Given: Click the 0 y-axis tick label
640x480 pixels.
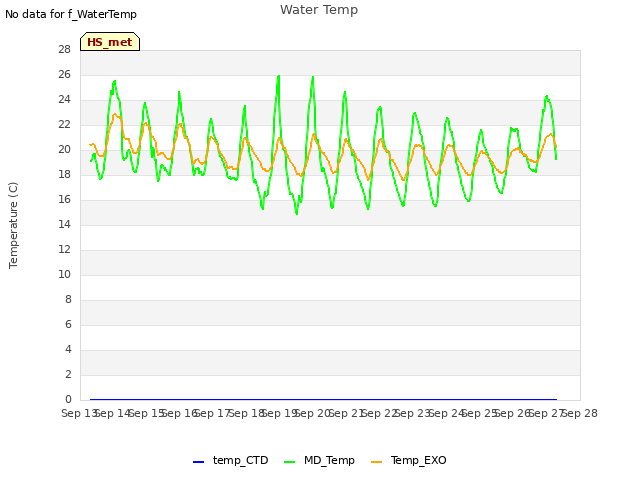Looking at the screenshot, I should pyautogui.click(x=68, y=399).
